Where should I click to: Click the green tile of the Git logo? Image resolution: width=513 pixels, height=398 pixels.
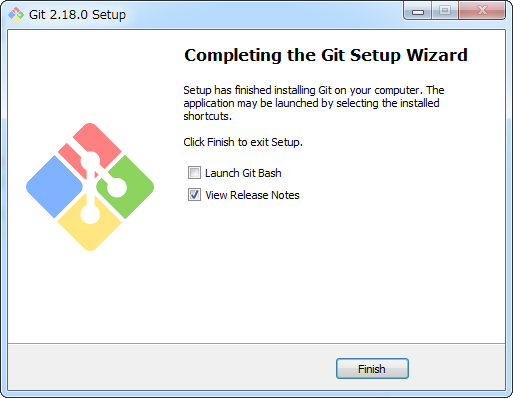point(132,187)
